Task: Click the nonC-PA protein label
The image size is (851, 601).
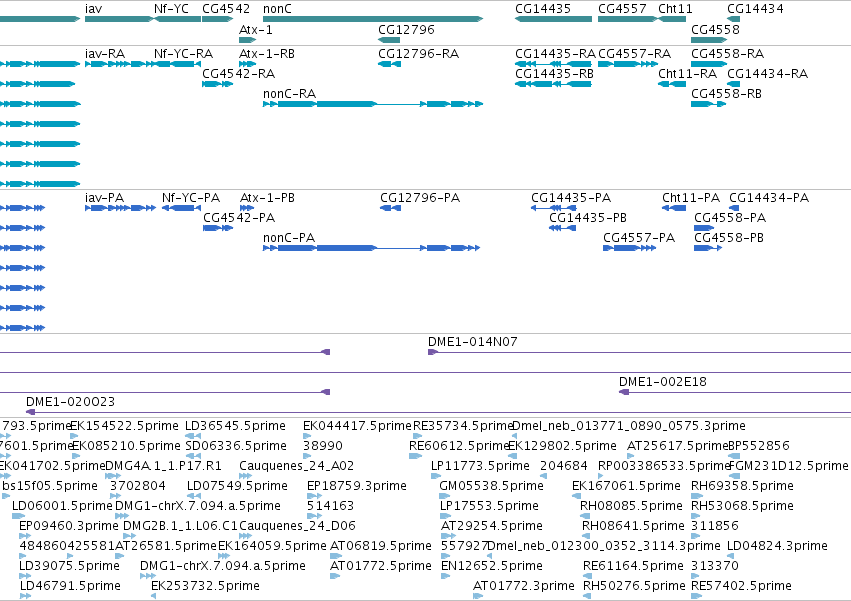Action: [289, 238]
